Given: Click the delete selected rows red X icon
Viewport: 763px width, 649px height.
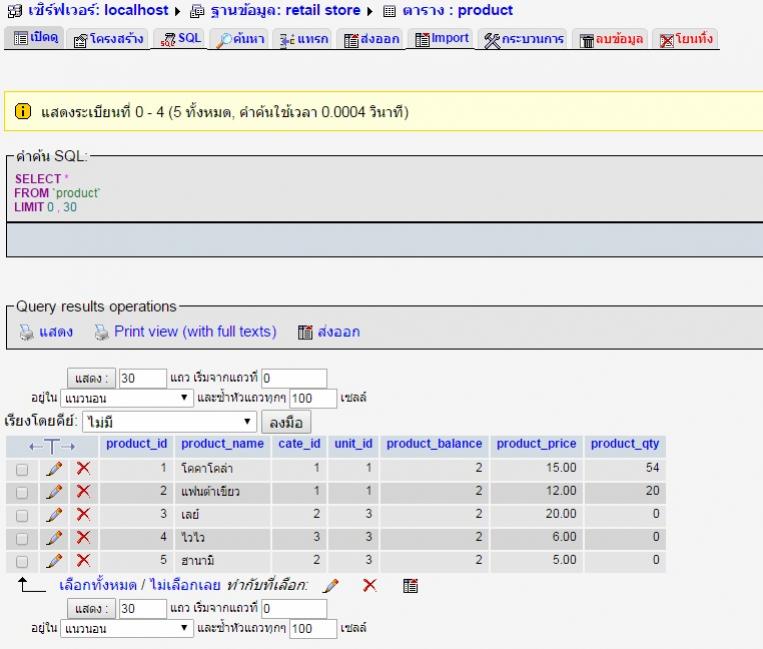Looking at the screenshot, I should click(369, 585).
